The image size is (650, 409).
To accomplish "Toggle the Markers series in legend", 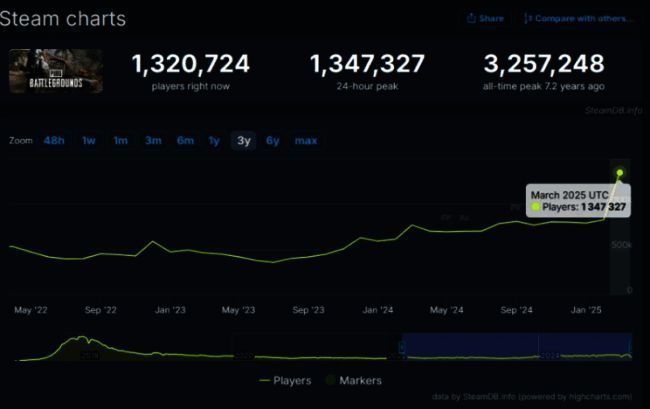I will [x=360, y=380].
